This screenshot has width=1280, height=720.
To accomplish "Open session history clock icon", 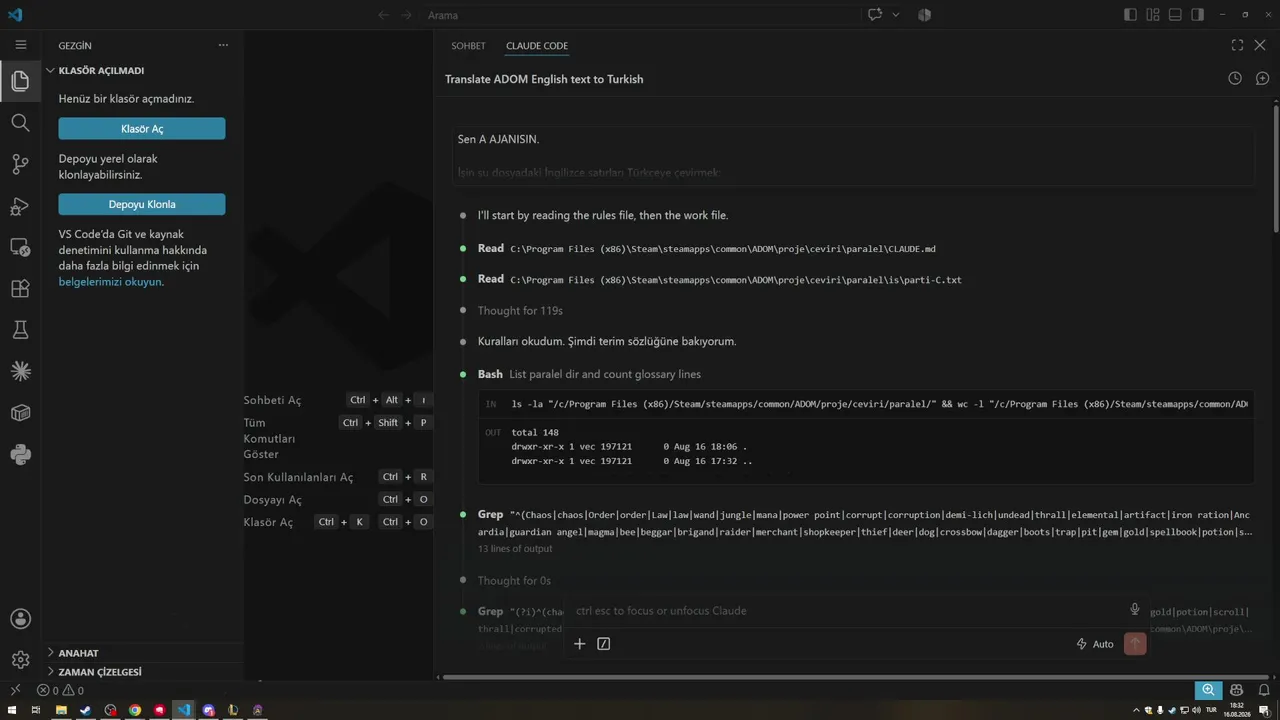I will pyautogui.click(x=1235, y=78).
